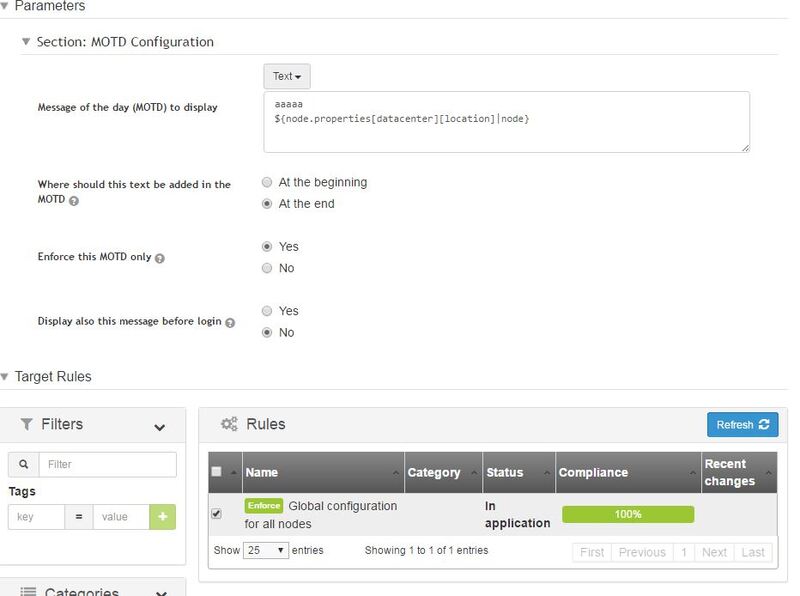Choose No for Display message before login

point(267,332)
